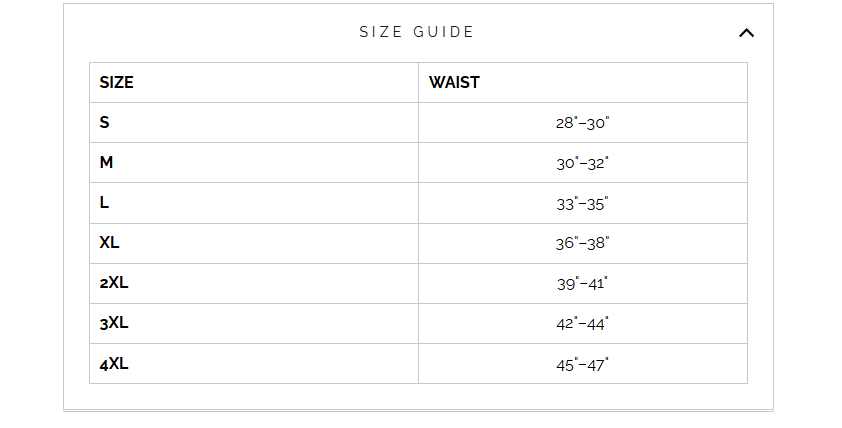The height and width of the screenshot is (428, 842).
Task: Click the divider line beneath the size table
Action: [x=418, y=410]
